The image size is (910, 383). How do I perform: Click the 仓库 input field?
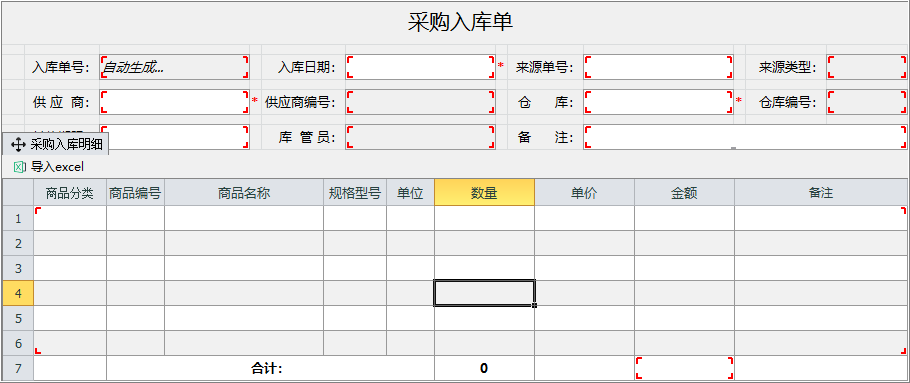pos(659,102)
